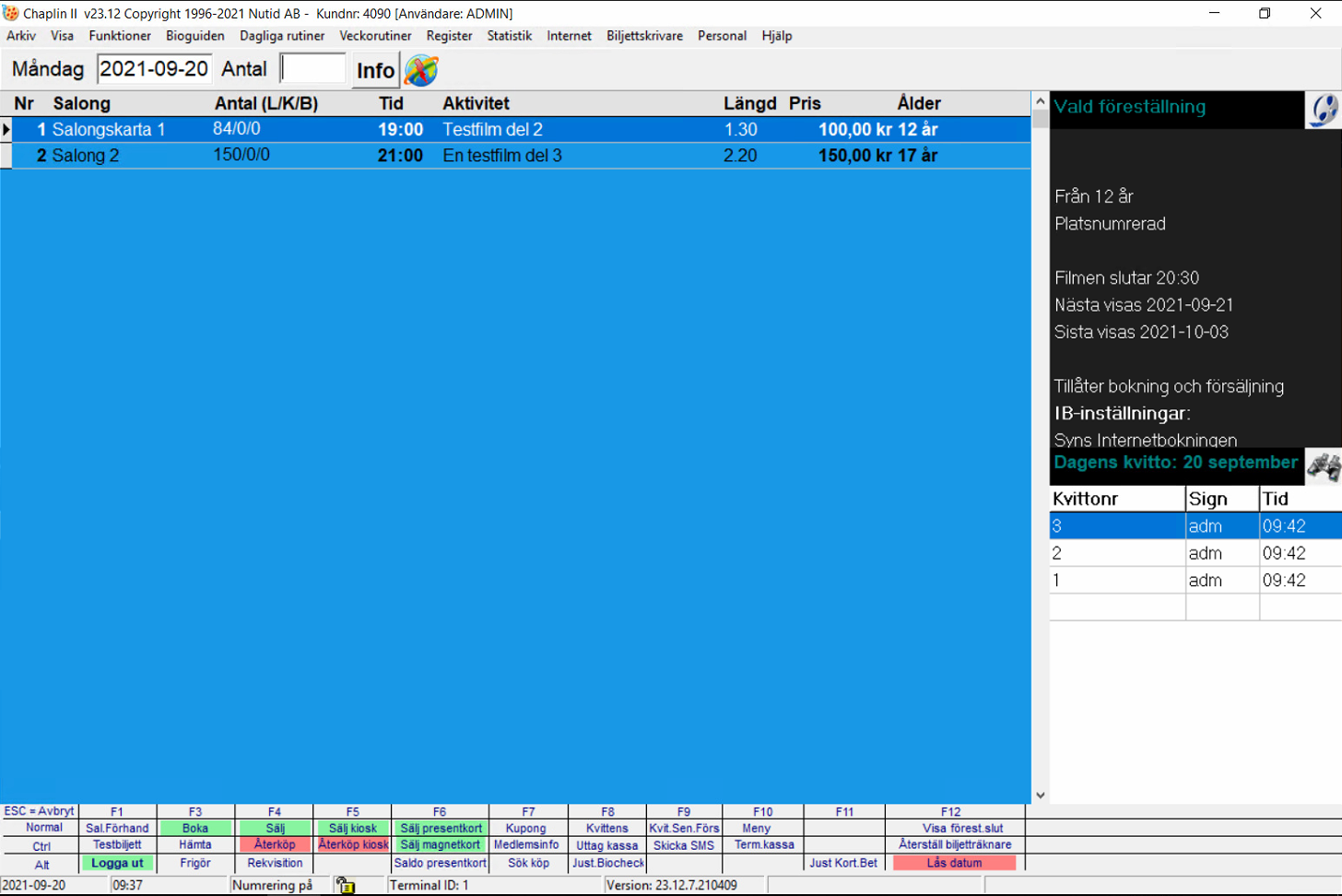Click the globe icon beside Info
The height and width of the screenshot is (896, 1342).
pos(421,70)
